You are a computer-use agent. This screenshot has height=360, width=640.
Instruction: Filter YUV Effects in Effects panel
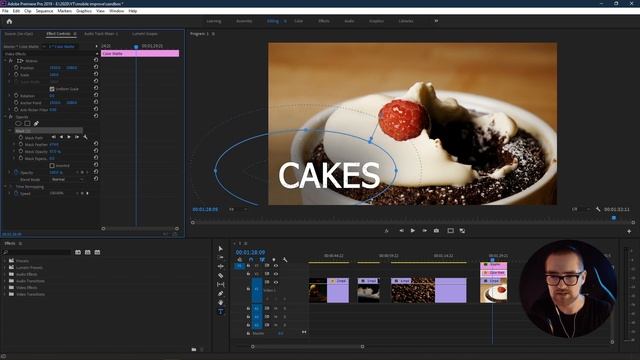click(97, 252)
